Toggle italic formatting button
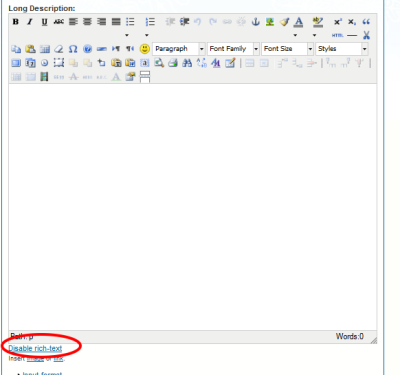The width and height of the screenshot is (400, 375). pyautogui.click(x=30, y=22)
